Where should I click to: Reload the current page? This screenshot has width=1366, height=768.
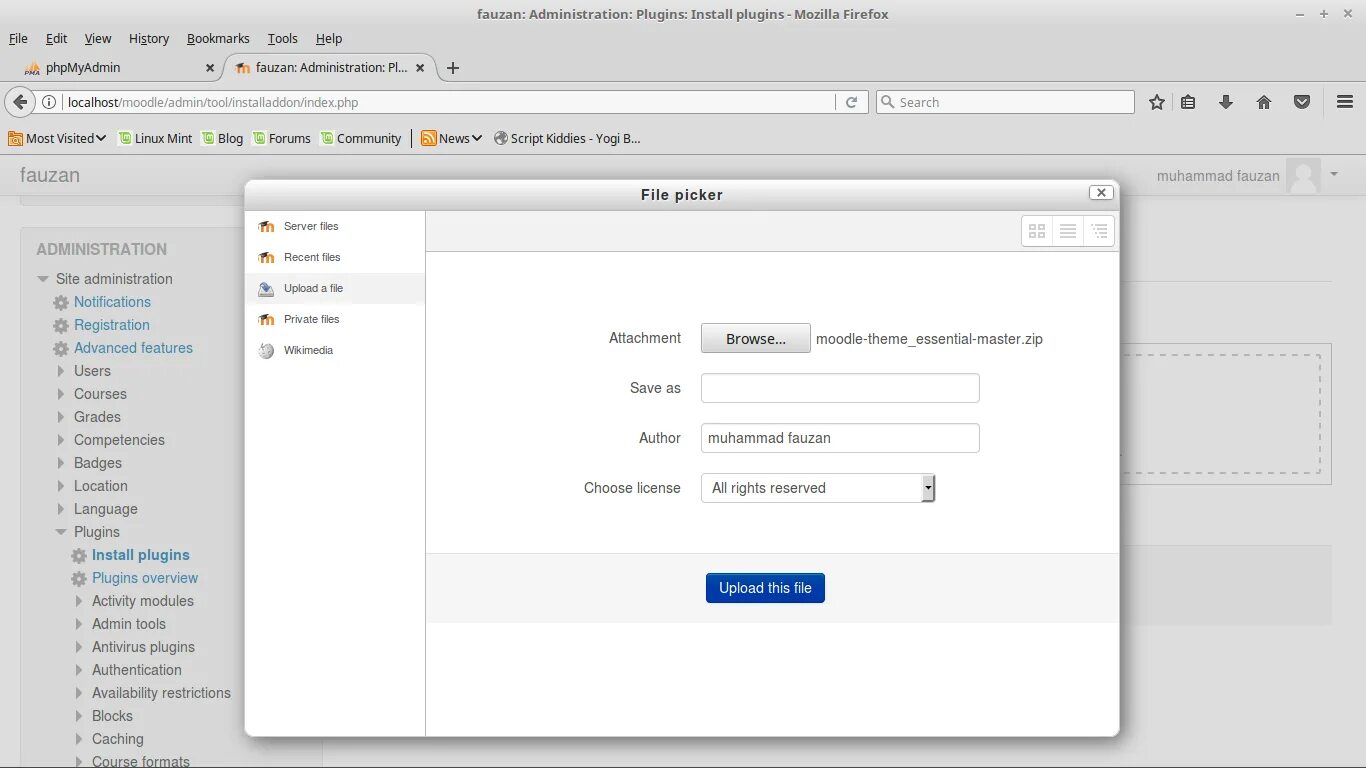(x=851, y=102)
